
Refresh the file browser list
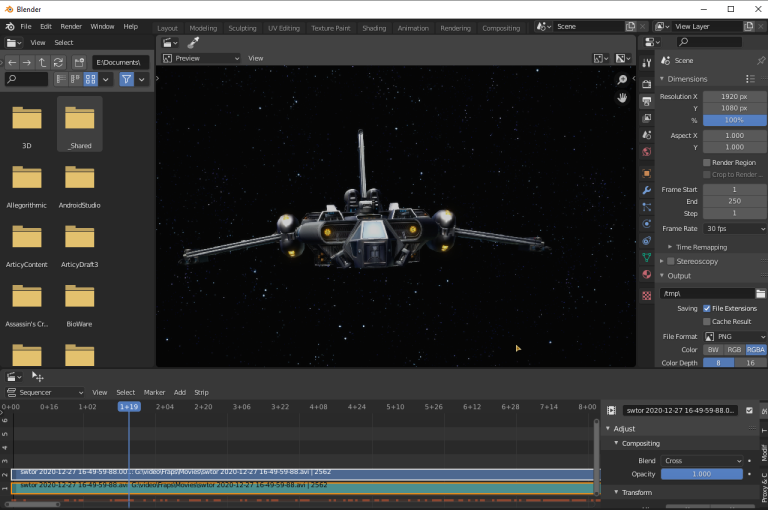[x=58, y=62]
